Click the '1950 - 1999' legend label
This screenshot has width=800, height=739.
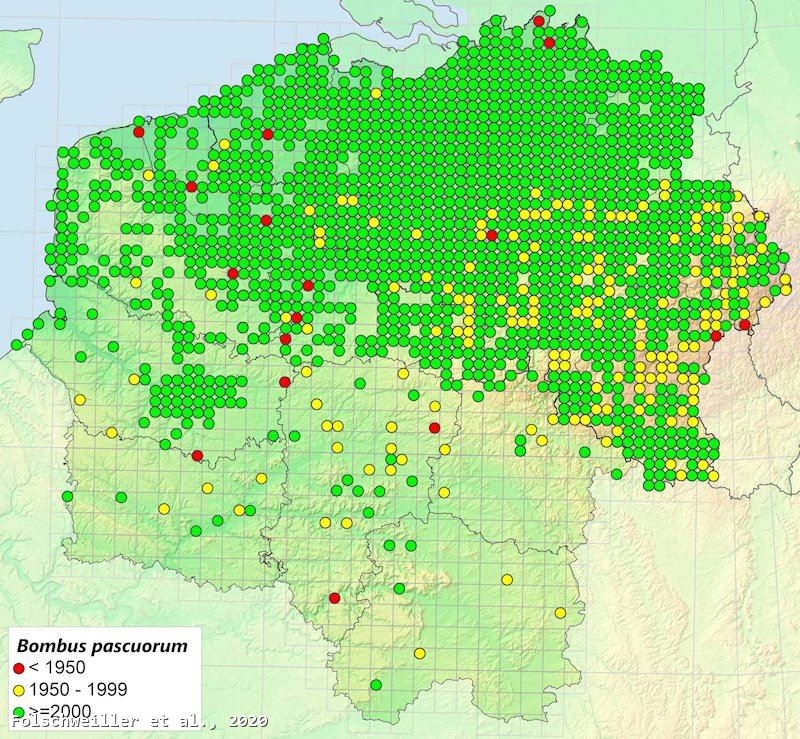coord(78,689)
